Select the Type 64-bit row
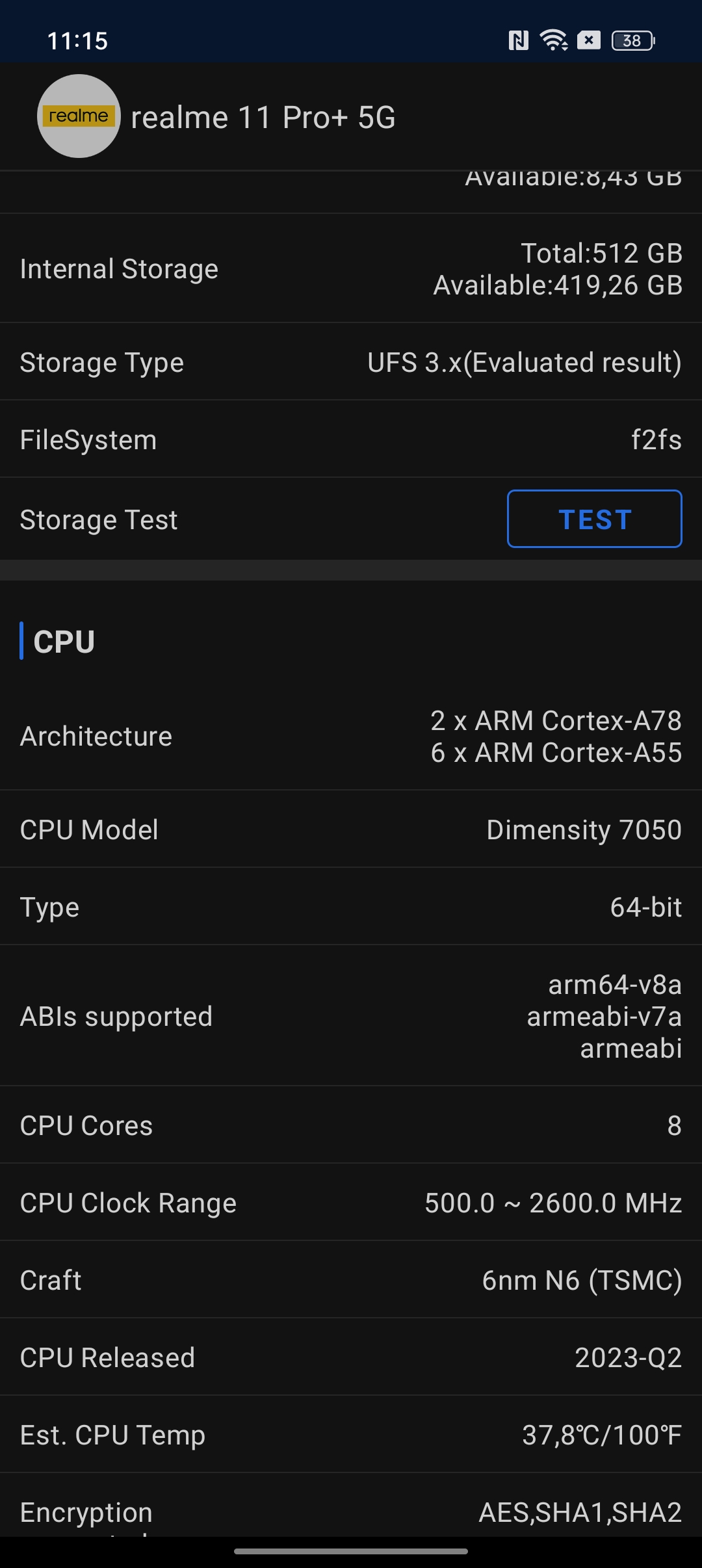The width and height of the screenshot is (702, 1568). coord(351,907)
